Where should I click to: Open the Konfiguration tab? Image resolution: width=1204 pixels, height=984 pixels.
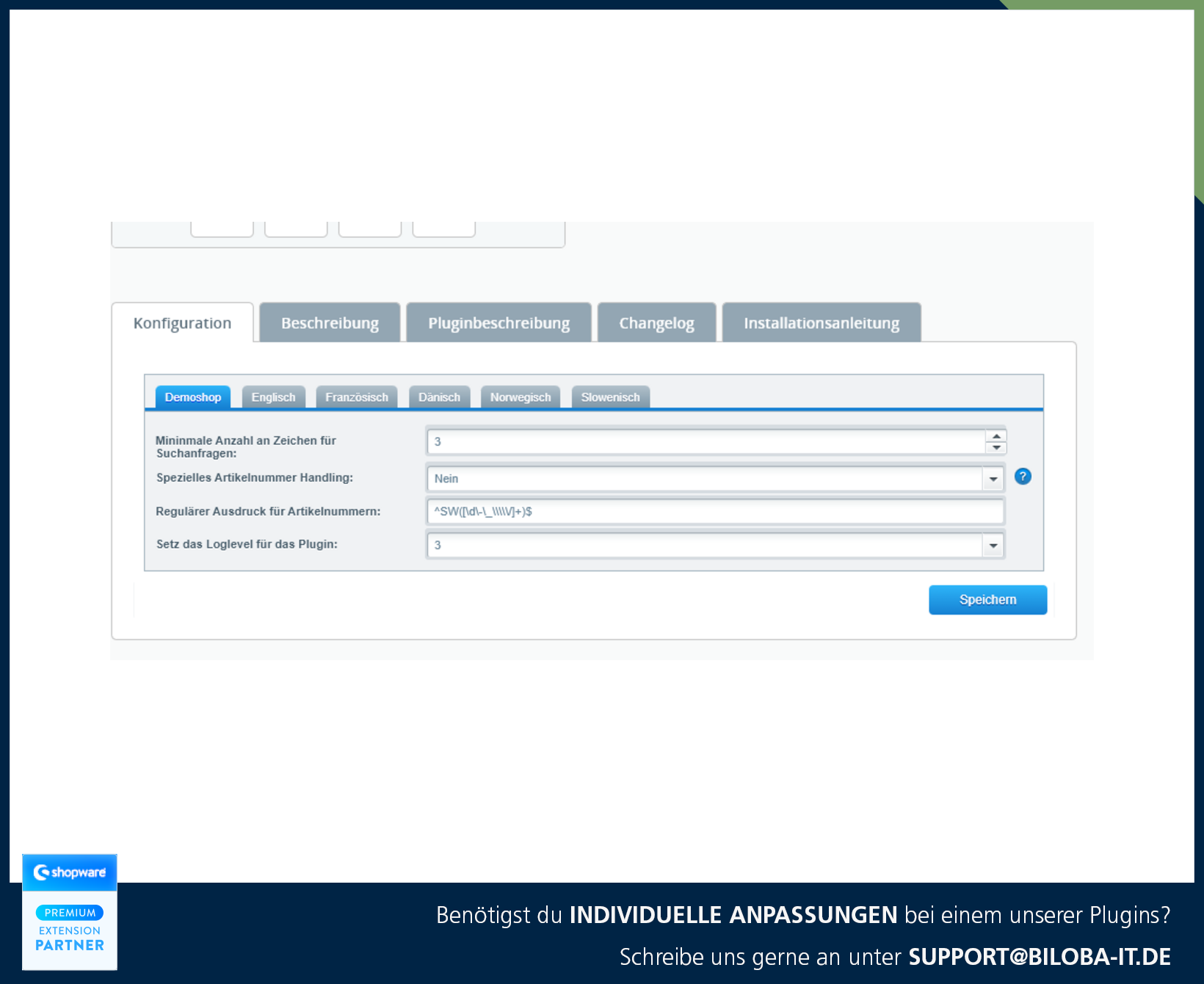pos(182,323)
